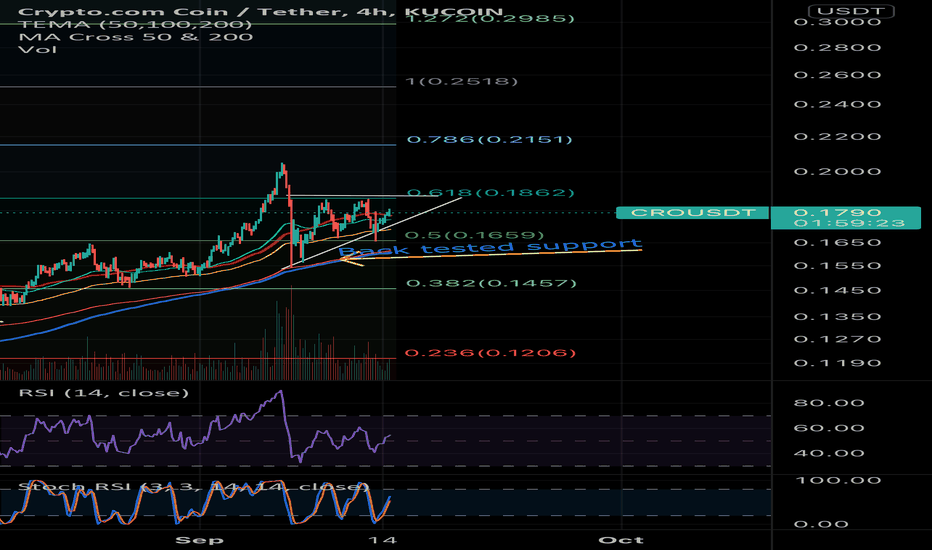Click the RSI (14, close) legend
Viewport: 932px width, 550px height.
103,393
